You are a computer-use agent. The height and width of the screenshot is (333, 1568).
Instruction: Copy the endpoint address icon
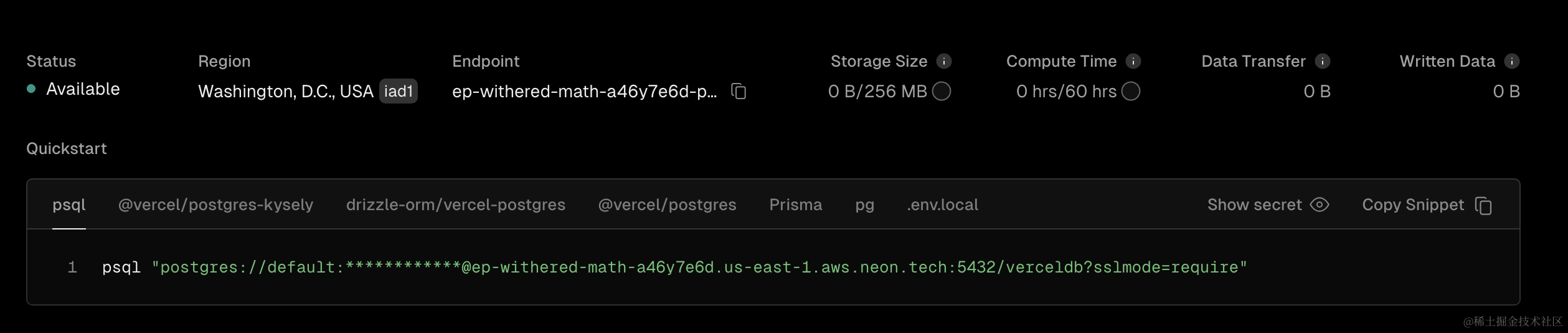[x=739, y=91]
